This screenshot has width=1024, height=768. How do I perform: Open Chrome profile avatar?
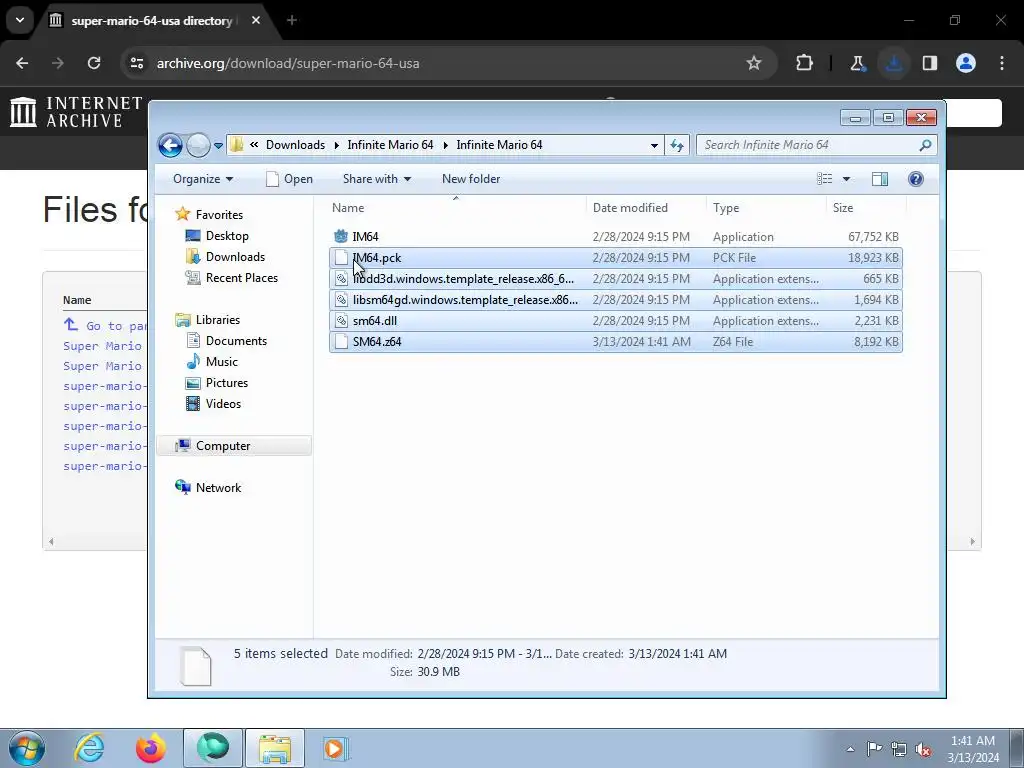pos(966,63)
